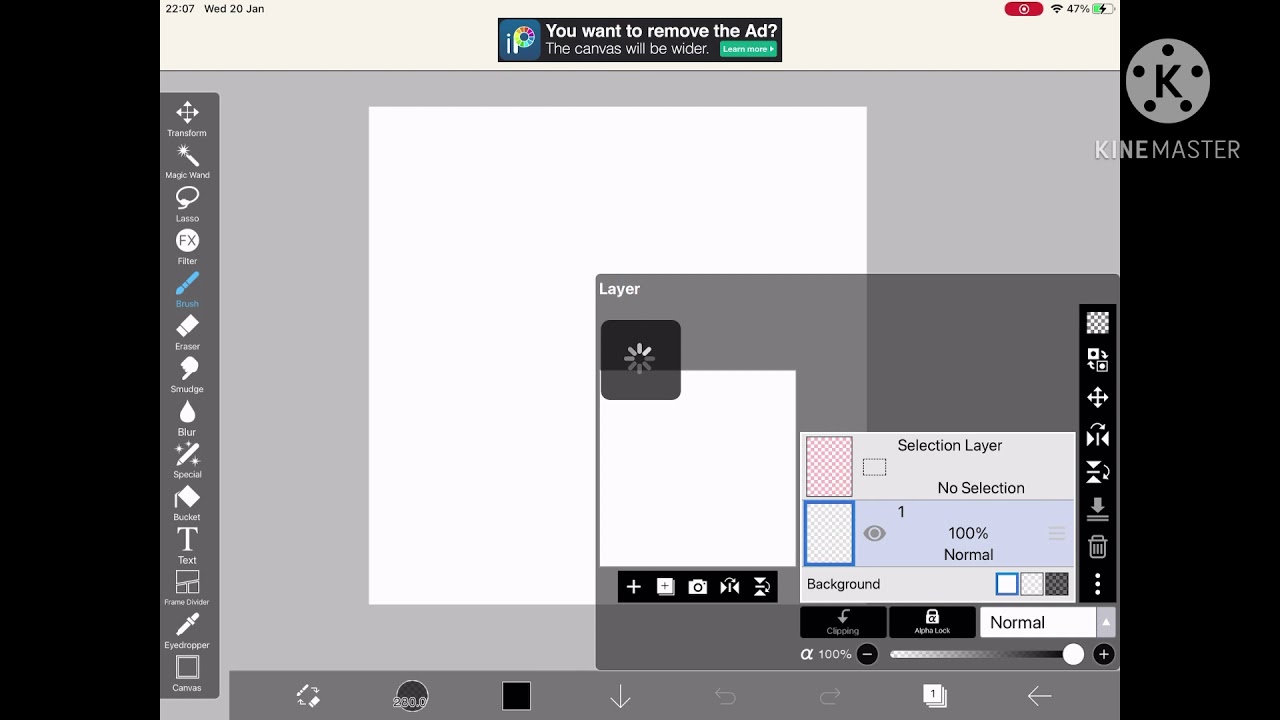Open the black color swatch

click(516, 696)
